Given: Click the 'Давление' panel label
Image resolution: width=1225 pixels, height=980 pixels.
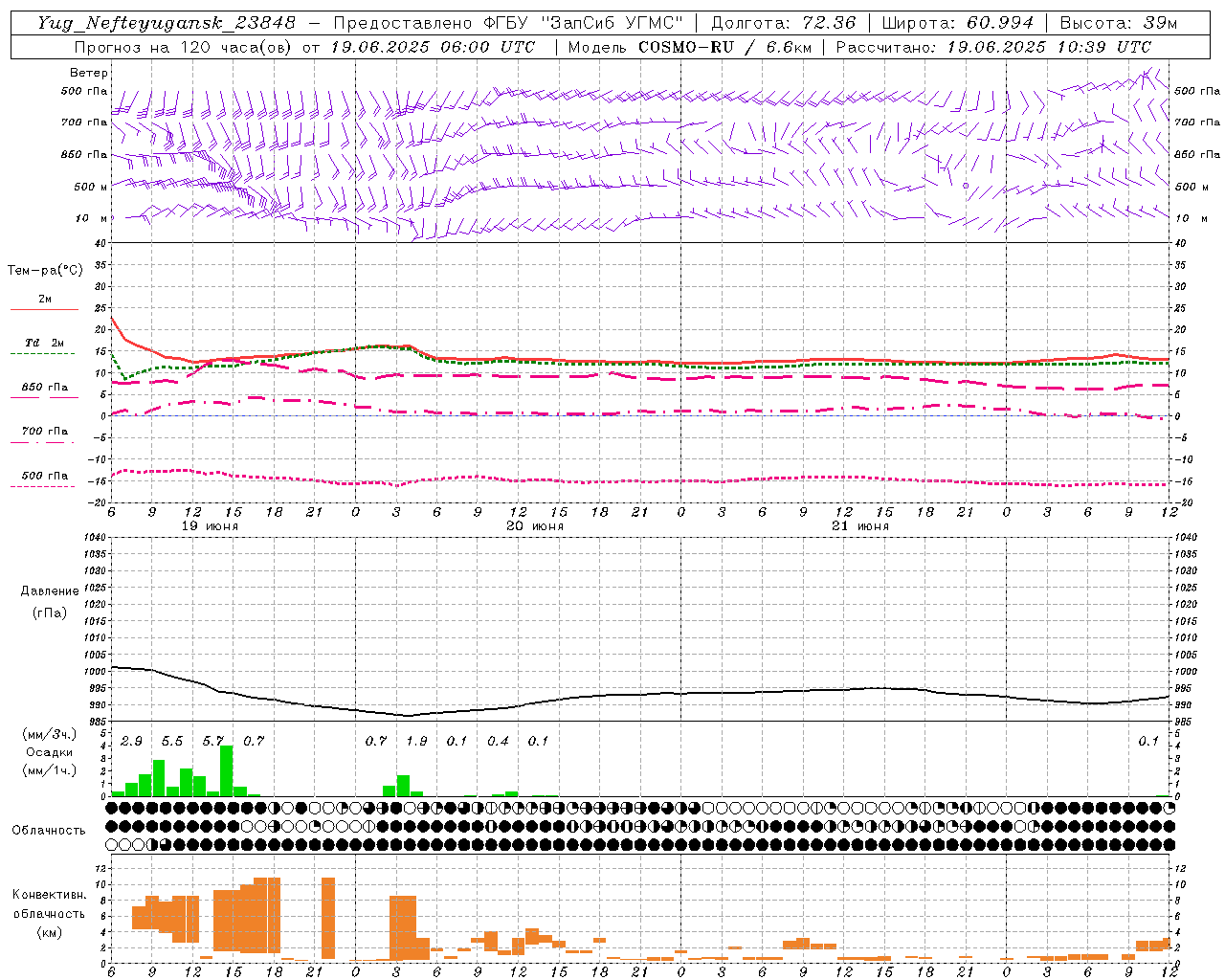Looking at the screenshot, I should [50, 590].
